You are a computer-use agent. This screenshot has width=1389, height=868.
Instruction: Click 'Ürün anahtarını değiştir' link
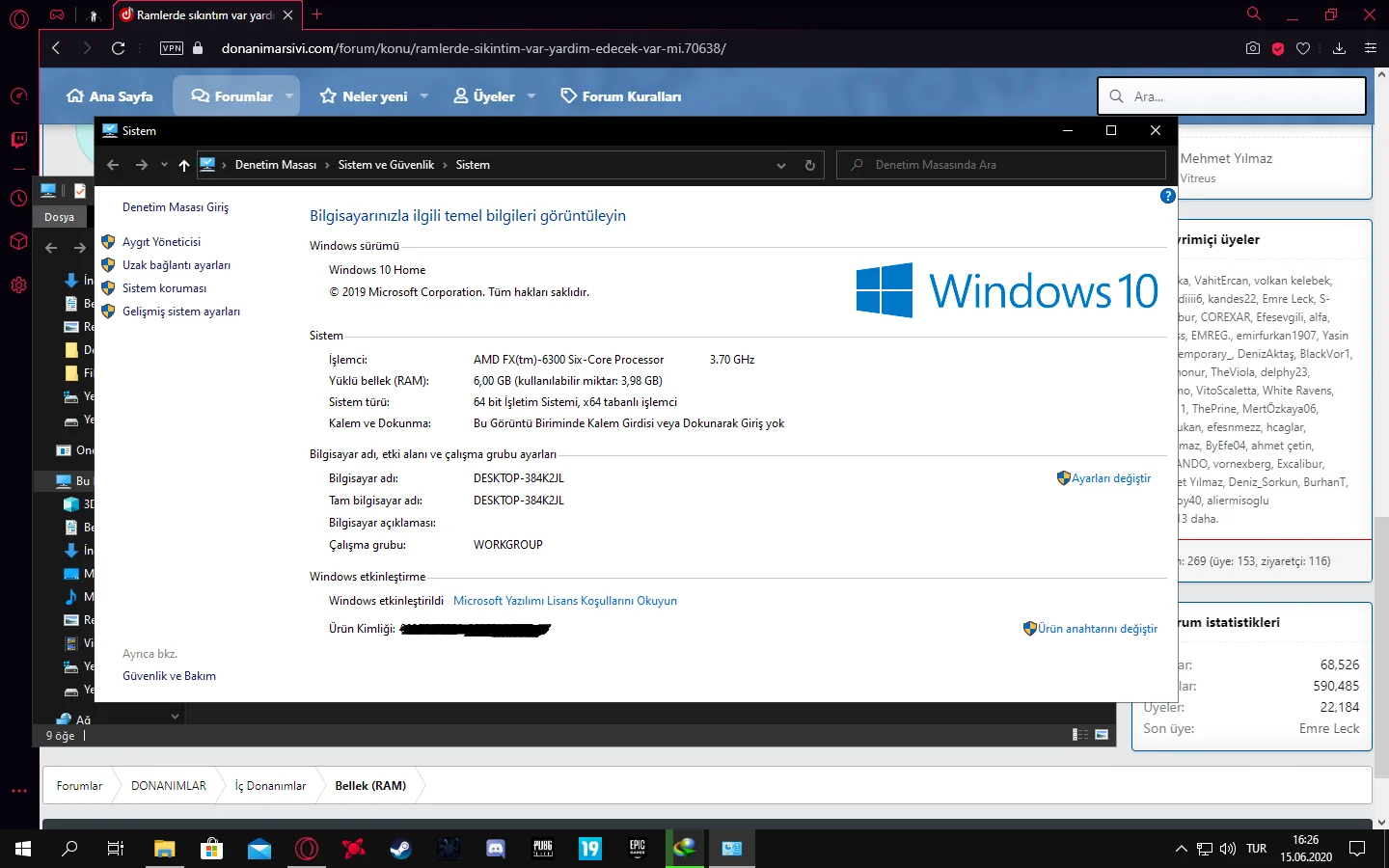1098,629
